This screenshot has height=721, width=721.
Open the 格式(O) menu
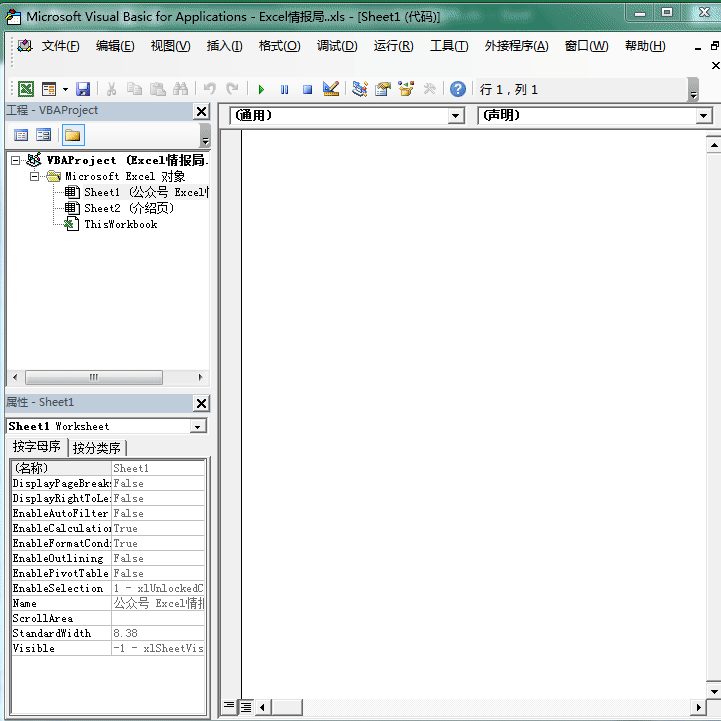click(280, 46)
